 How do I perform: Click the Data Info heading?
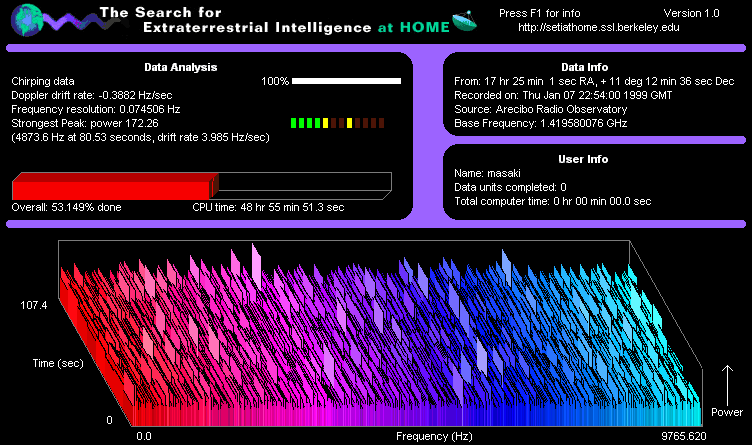585,67
